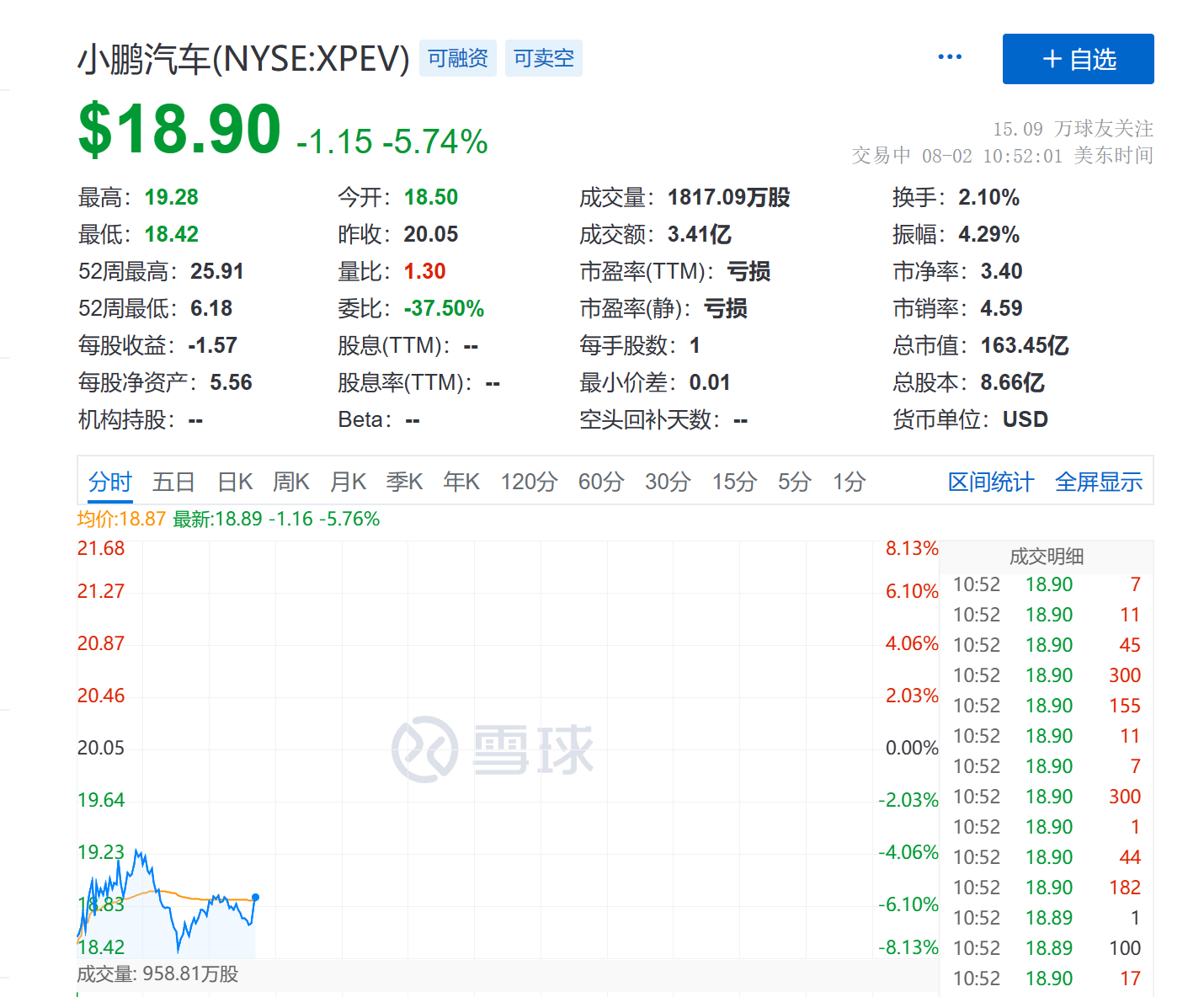
Task: Switch to the 月K chart tab
Action: (348, 482)
